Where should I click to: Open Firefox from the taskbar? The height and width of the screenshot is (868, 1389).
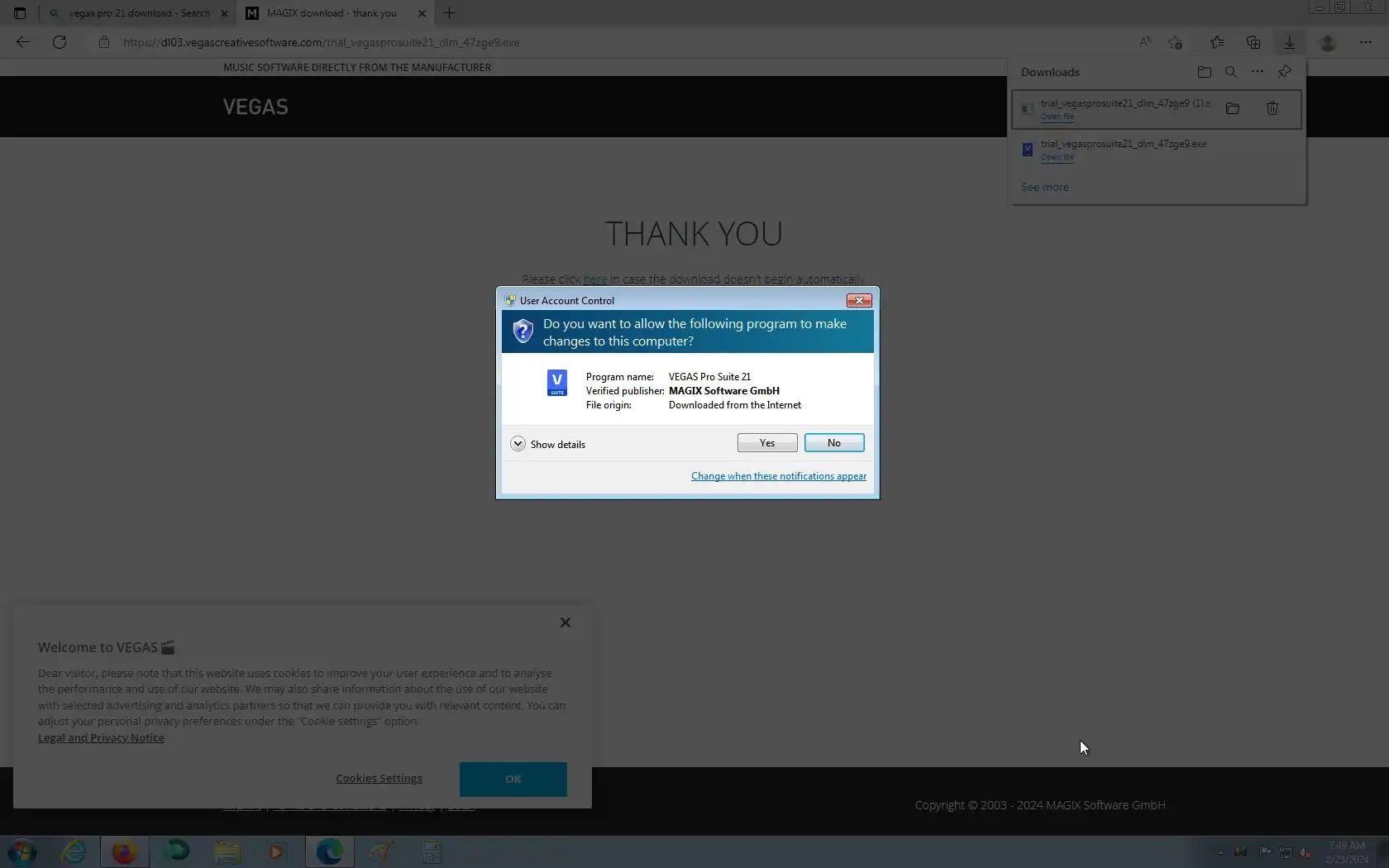tap(124, 851)
